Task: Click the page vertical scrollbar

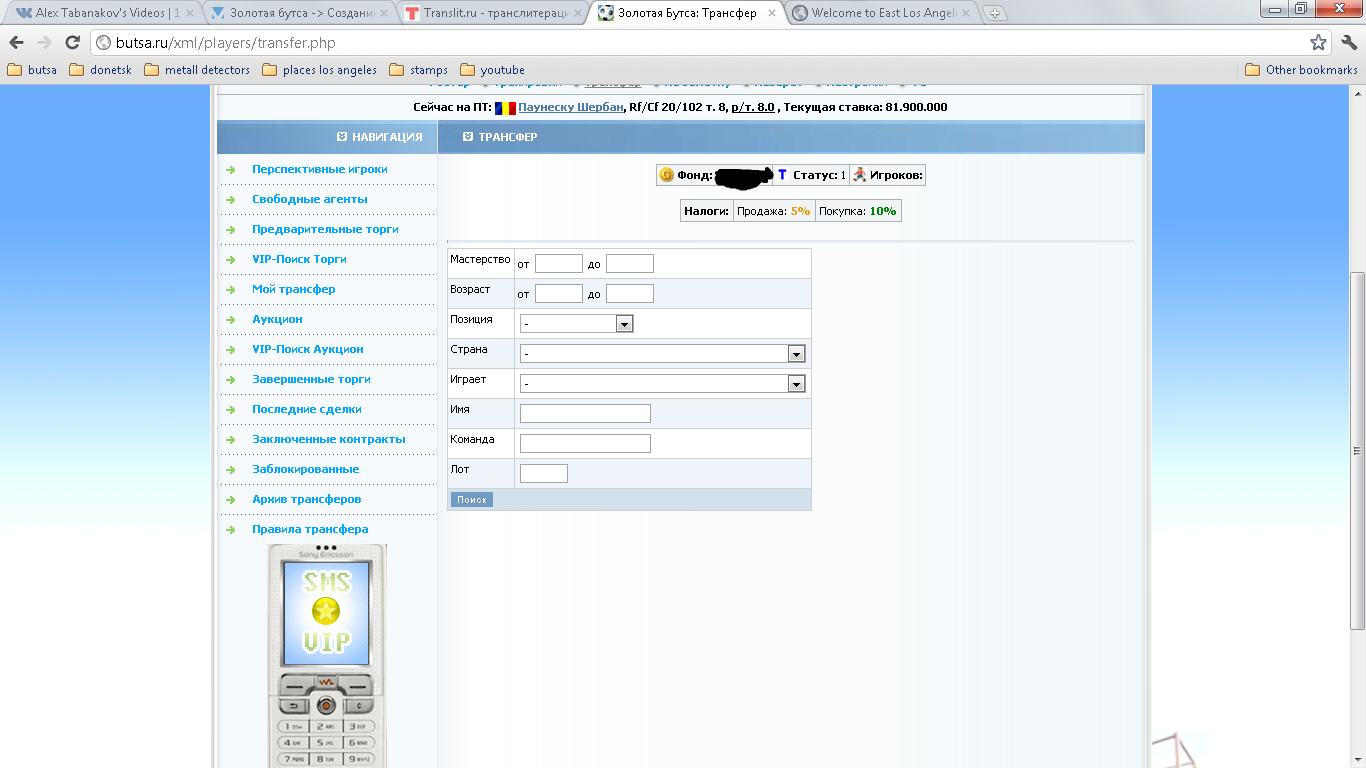Action: (1357, 450)
